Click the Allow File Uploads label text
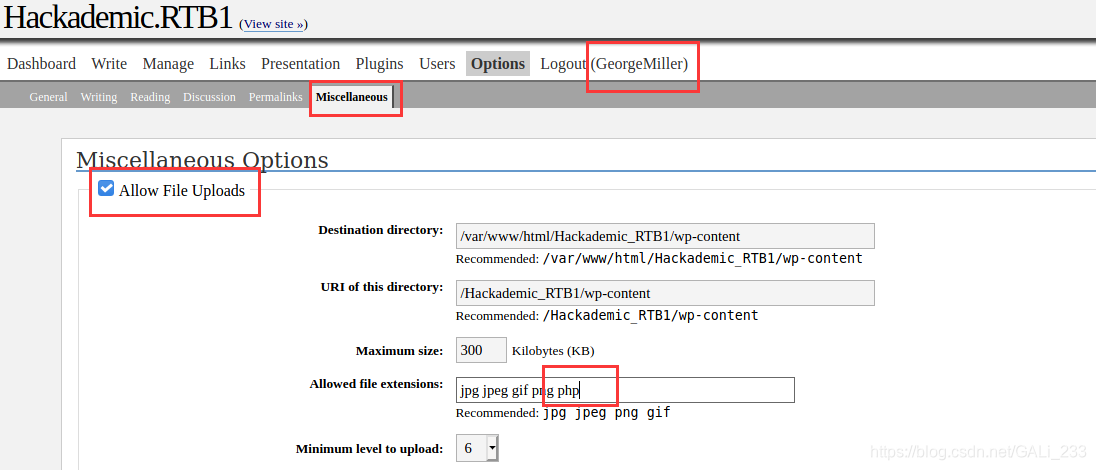The height and width of the screenshot is (470, 1096). [x=182, y=190]
